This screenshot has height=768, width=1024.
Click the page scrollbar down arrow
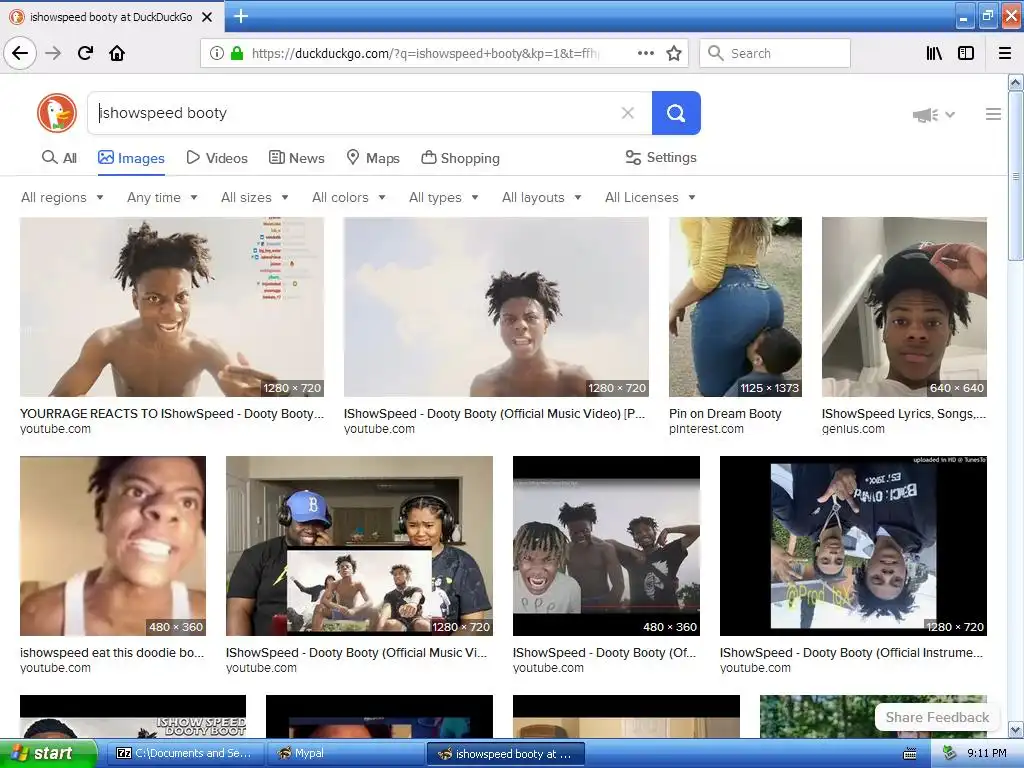[1016, 729]
